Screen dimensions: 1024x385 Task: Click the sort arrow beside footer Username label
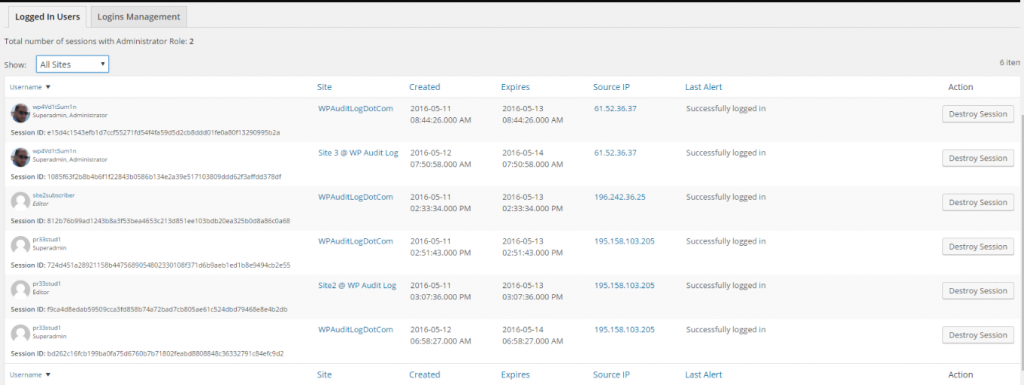pyautogui.click(x=48, y=375)
